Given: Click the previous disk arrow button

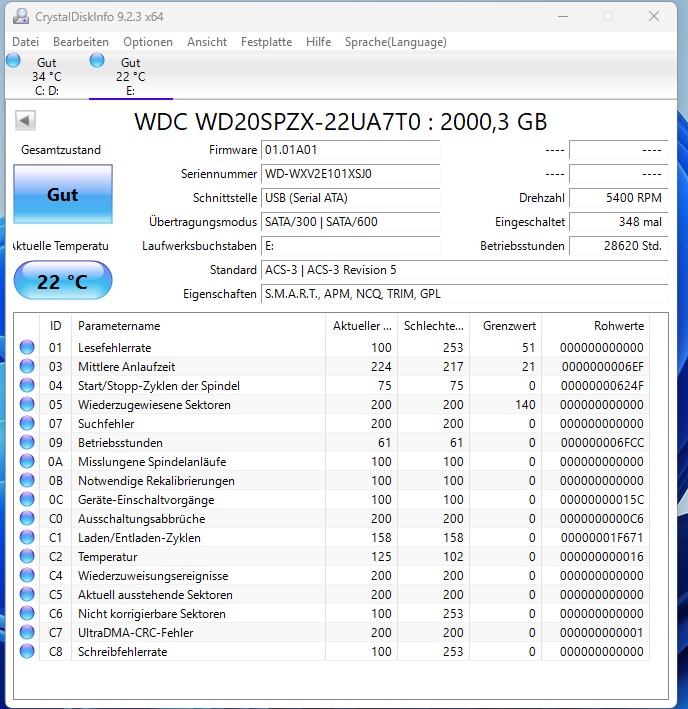Looking at the screenshot, I should pos(25,120).
